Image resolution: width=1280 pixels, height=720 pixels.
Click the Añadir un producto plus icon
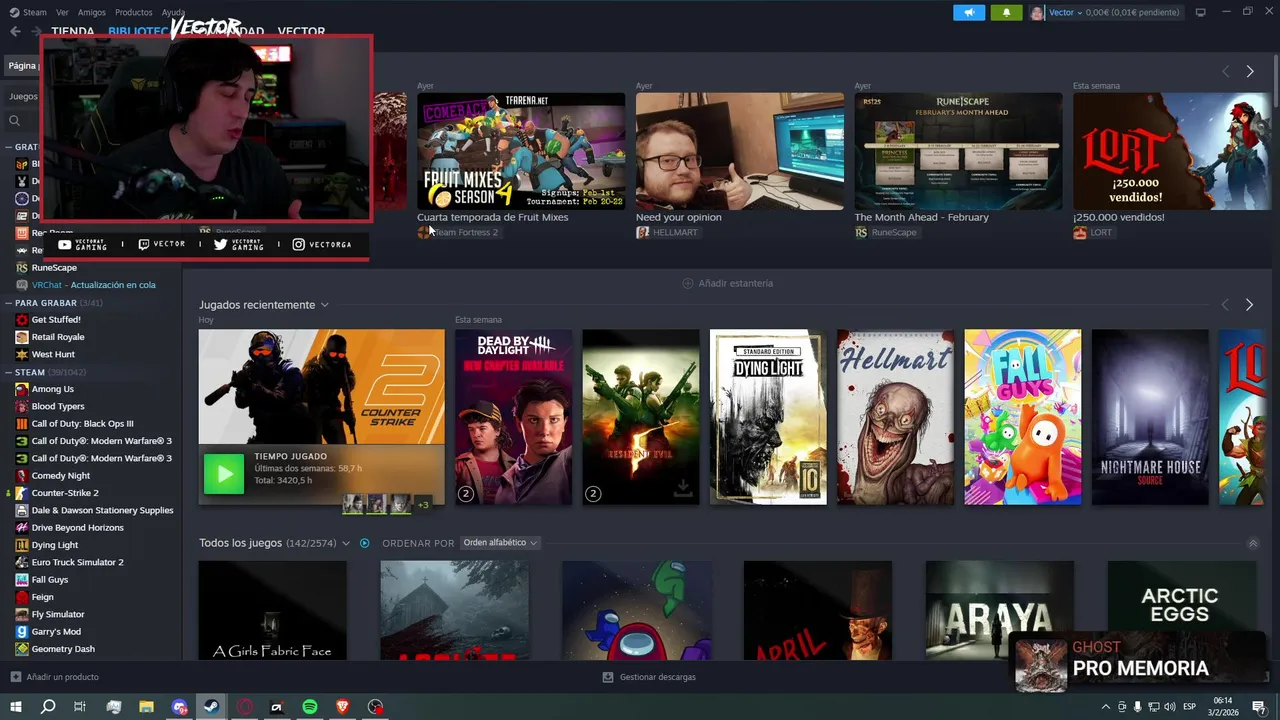(x=15, y=677)
